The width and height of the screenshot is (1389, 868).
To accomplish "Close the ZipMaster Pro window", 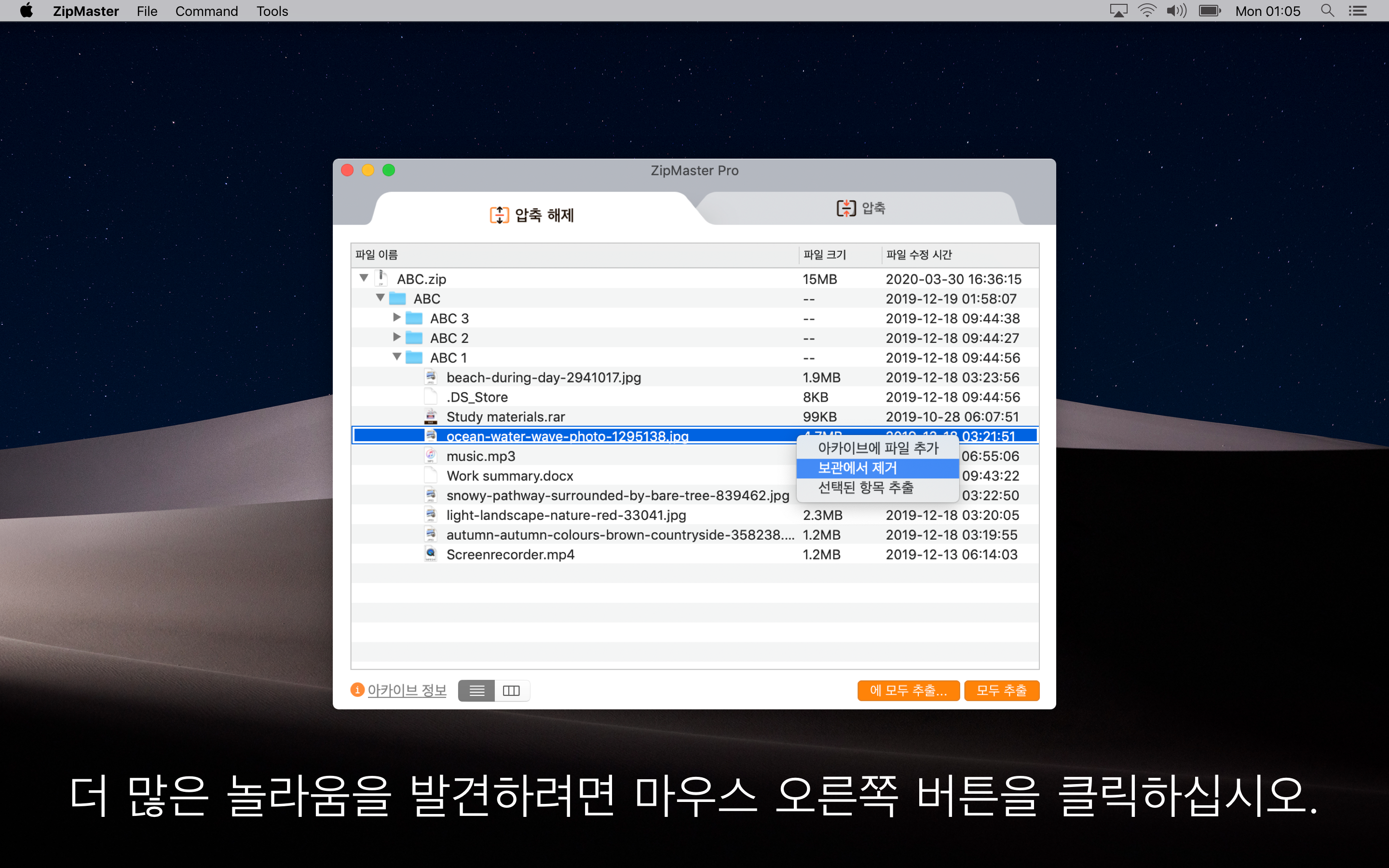I will click(x=347, y=170).
